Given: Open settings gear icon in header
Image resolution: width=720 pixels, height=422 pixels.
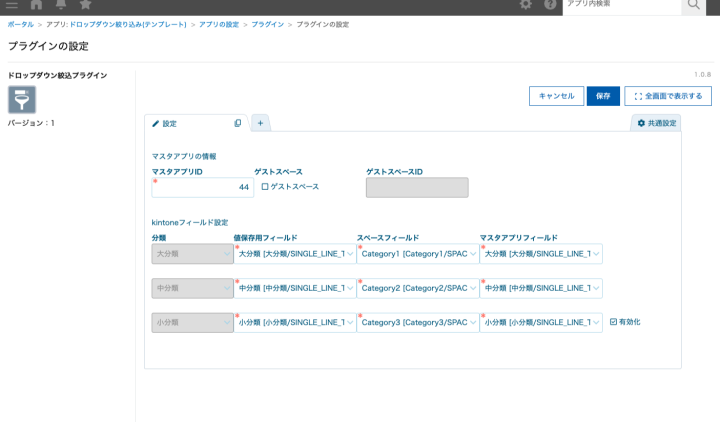Looking at the screenshot, I should click(526, 6).
